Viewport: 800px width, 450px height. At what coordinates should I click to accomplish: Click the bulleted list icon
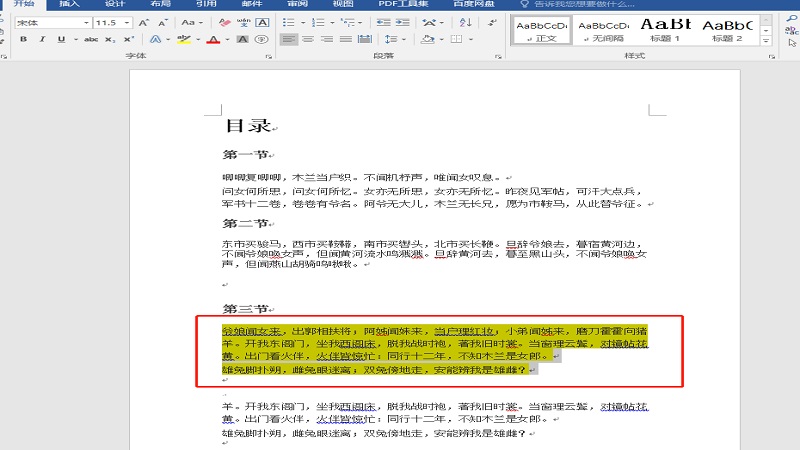click(x=287, y=22)
